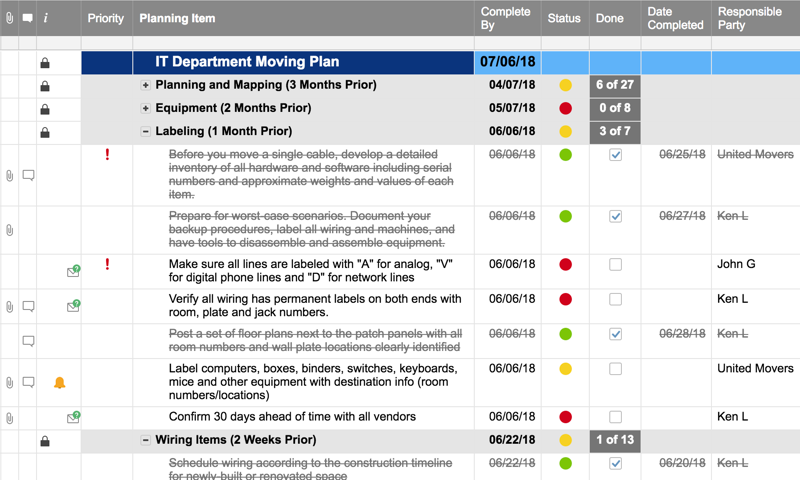Click 'United Movers' on Label computers row

[x=755, y=369]
